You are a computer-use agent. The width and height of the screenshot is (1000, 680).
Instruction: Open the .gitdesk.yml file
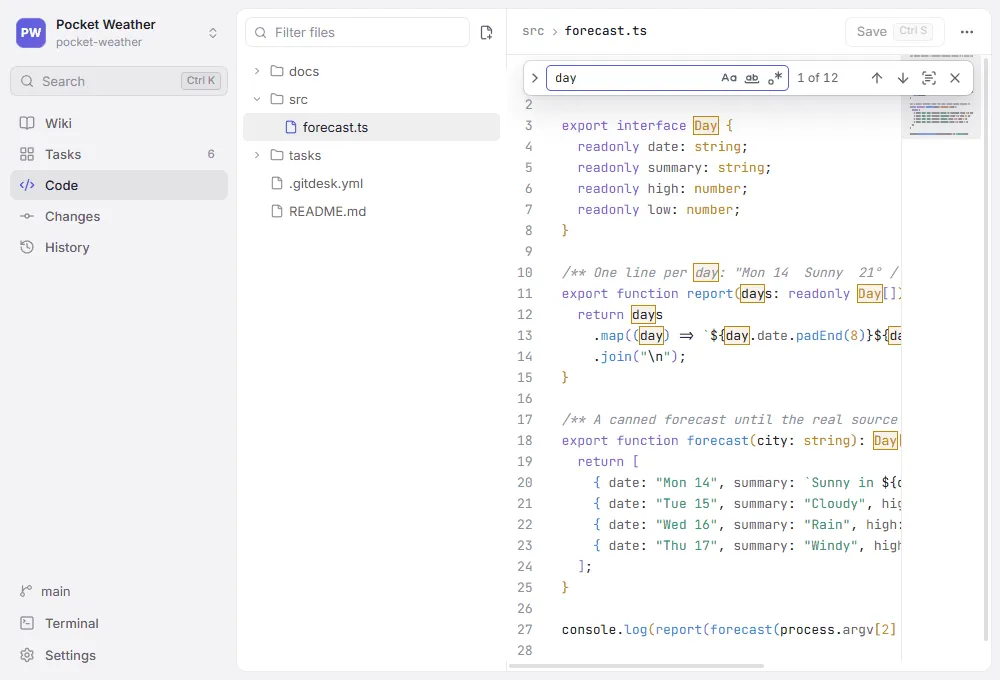point(371,183)
